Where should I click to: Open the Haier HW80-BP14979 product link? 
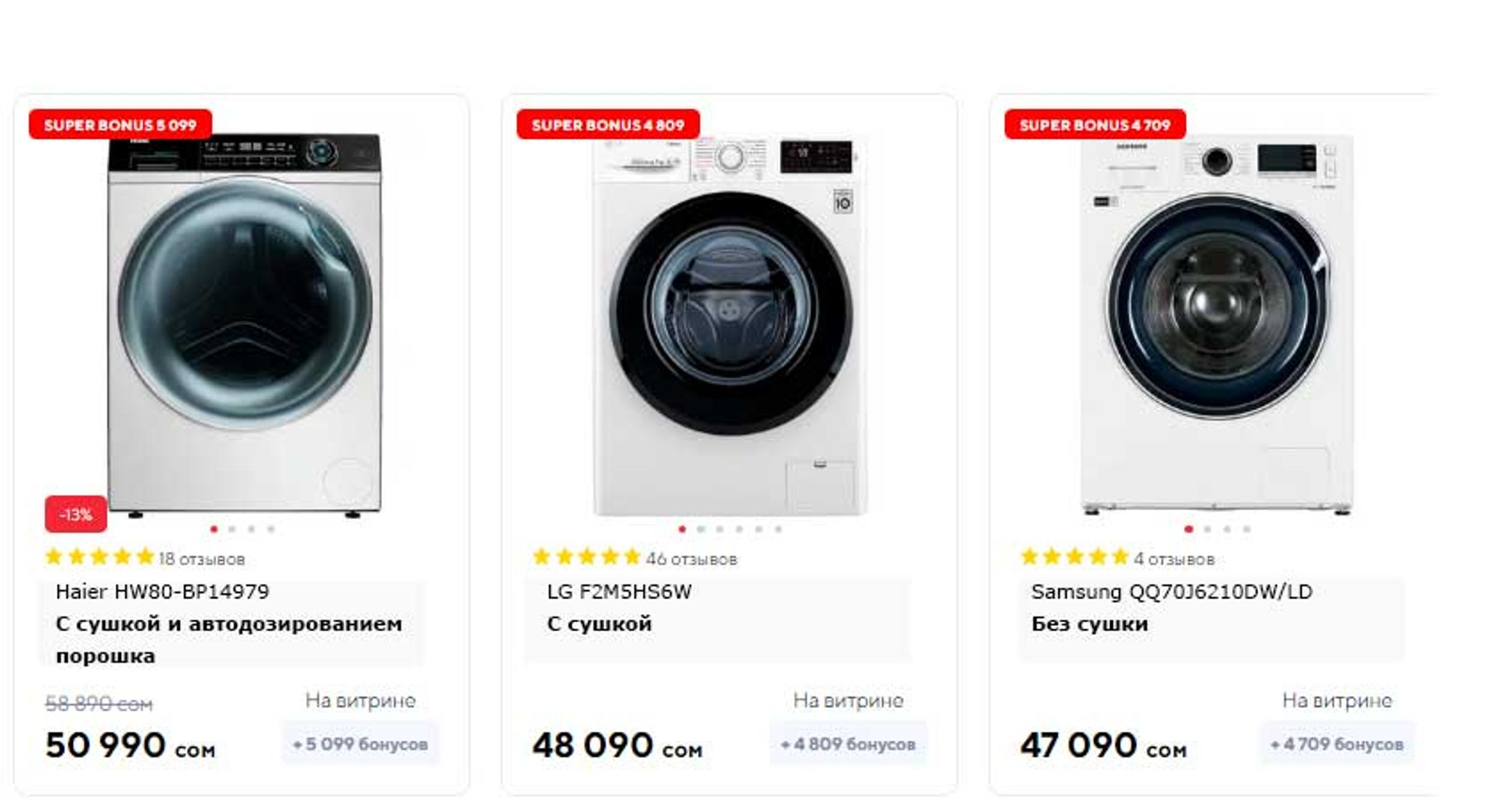point(162,592)
